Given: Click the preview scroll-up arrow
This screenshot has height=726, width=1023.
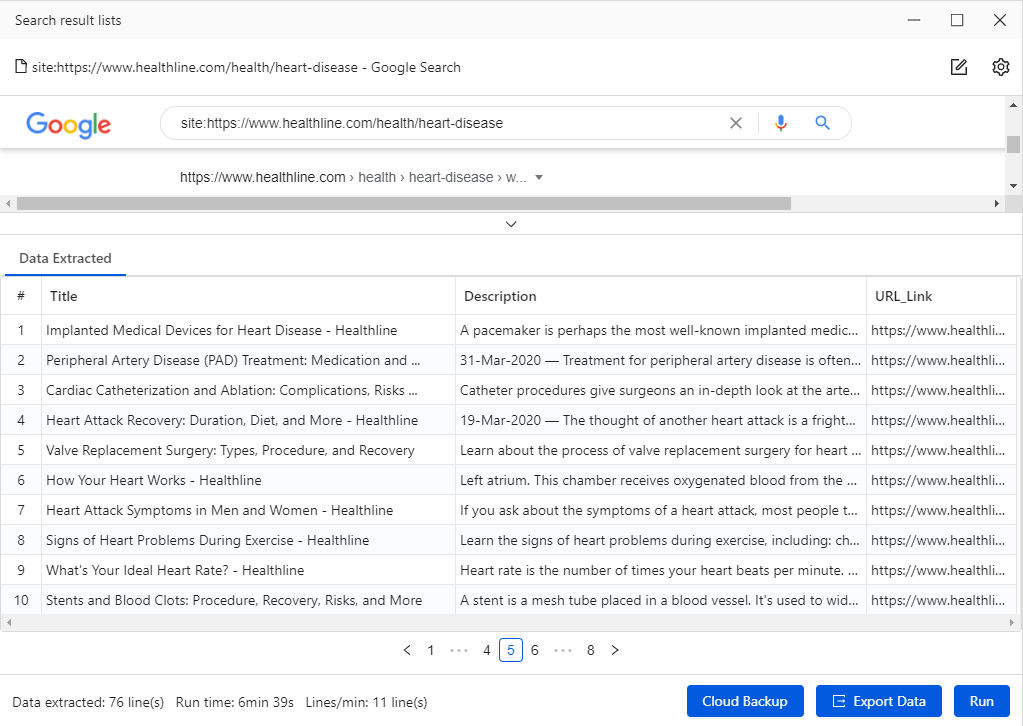Looking at the screenshot, I should (x=1013, y=105).
